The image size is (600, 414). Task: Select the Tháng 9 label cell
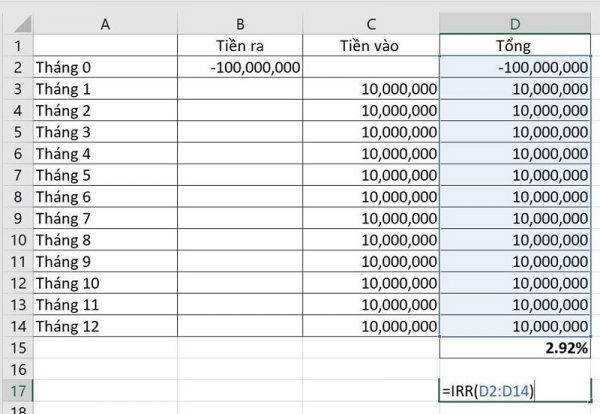point(105,261)
